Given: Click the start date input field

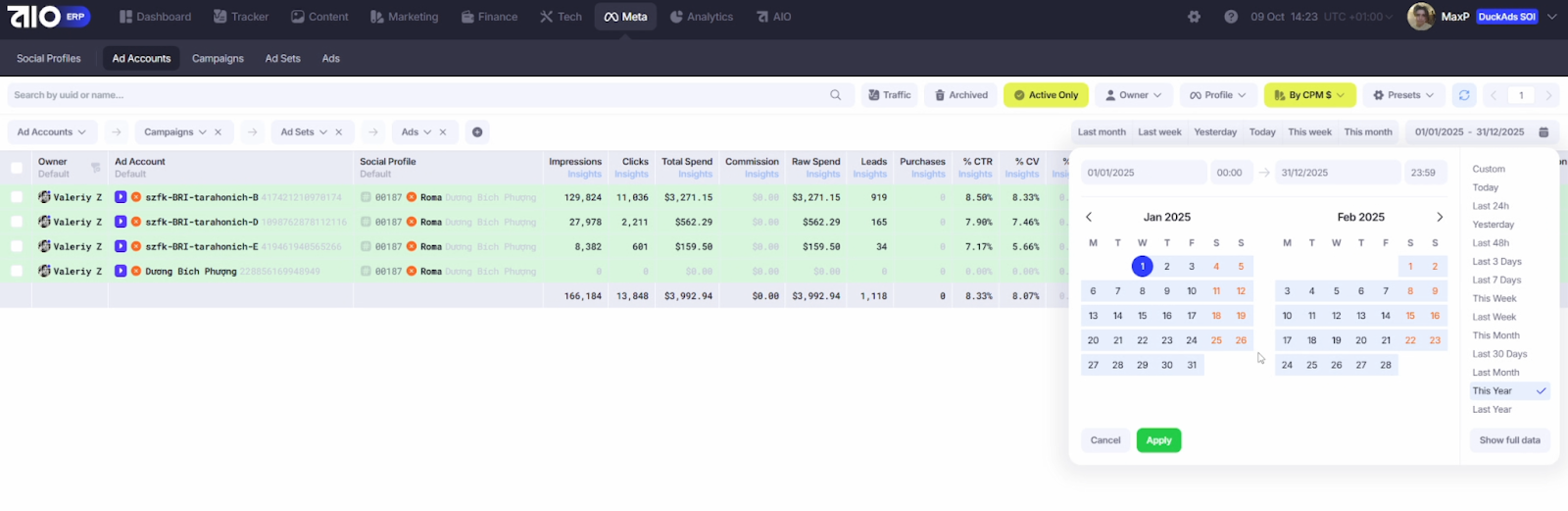Looking at the screenshot, I should (1143, 173).
